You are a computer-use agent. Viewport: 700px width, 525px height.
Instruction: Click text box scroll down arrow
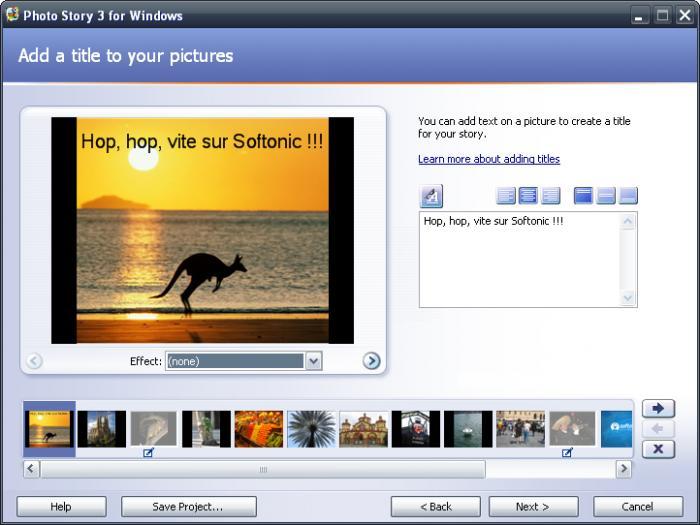[x=628, y=298]
